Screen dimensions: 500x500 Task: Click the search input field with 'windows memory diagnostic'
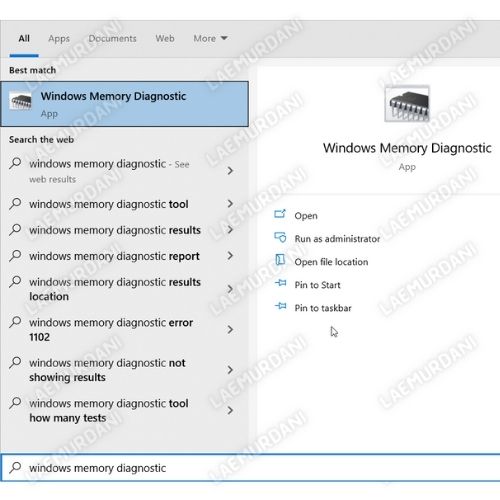(250, 468)
